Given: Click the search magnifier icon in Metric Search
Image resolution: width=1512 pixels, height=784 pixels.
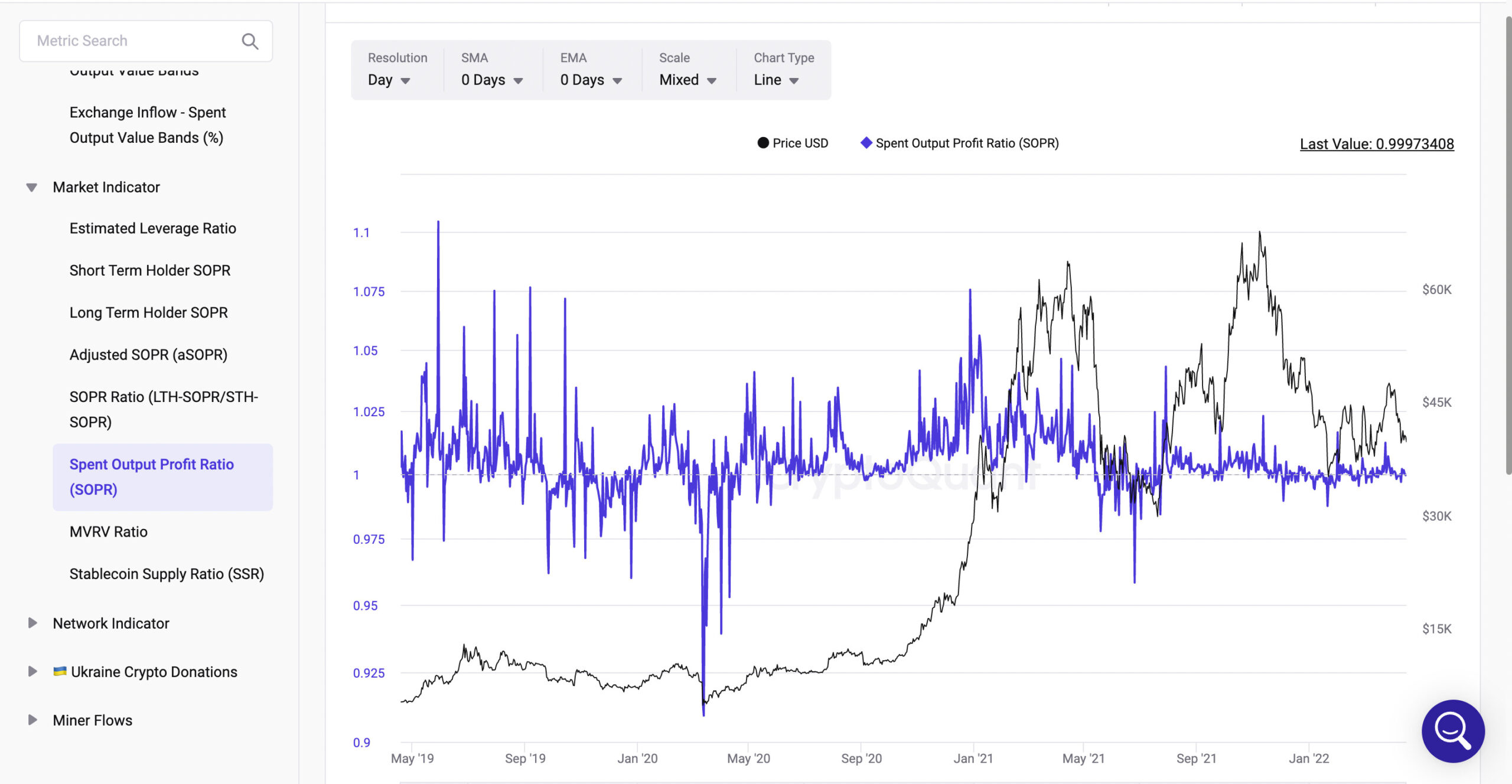Looking at the screenshot, I should (x=250, y=41).
